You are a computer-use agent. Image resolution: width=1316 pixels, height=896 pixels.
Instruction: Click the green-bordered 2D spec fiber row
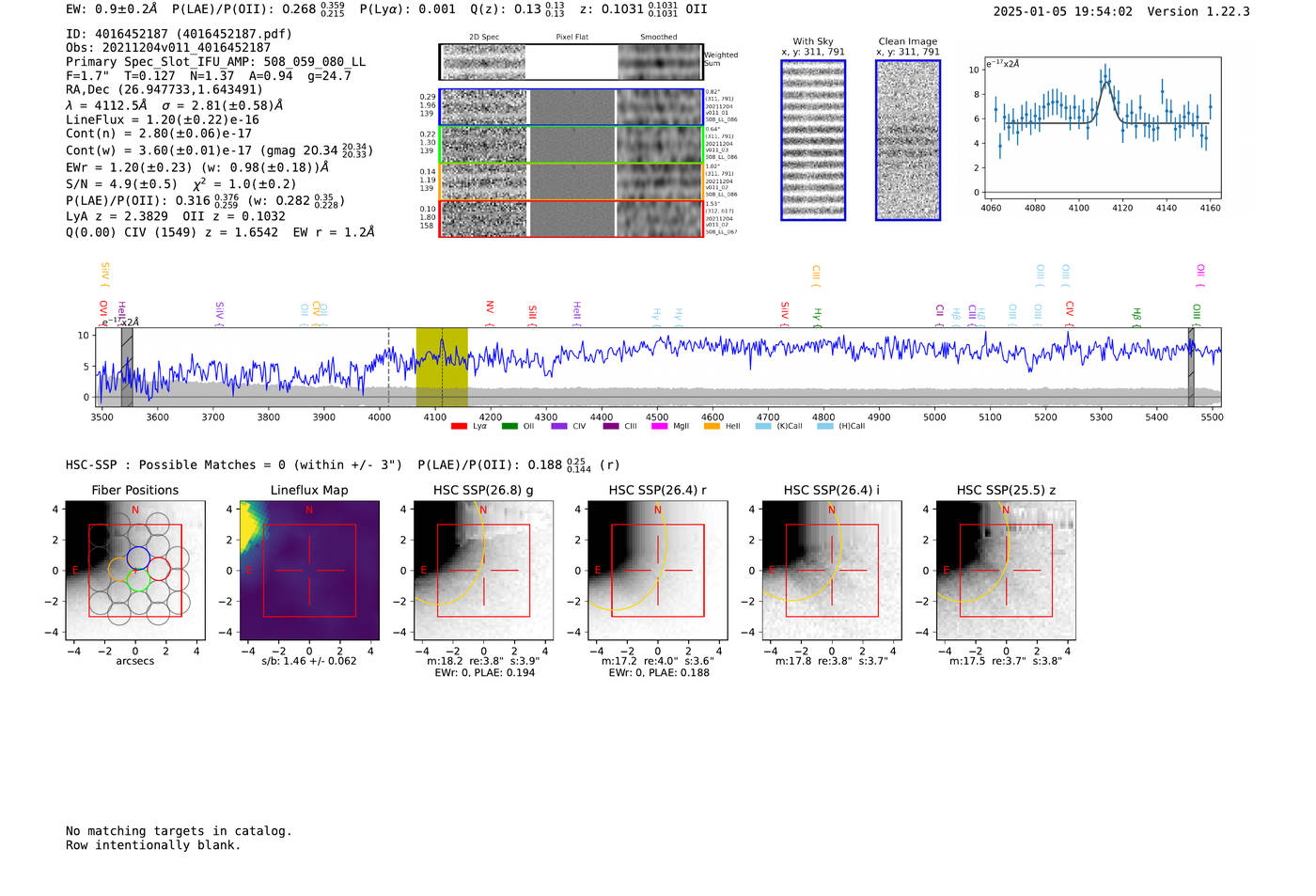[571, 145]
